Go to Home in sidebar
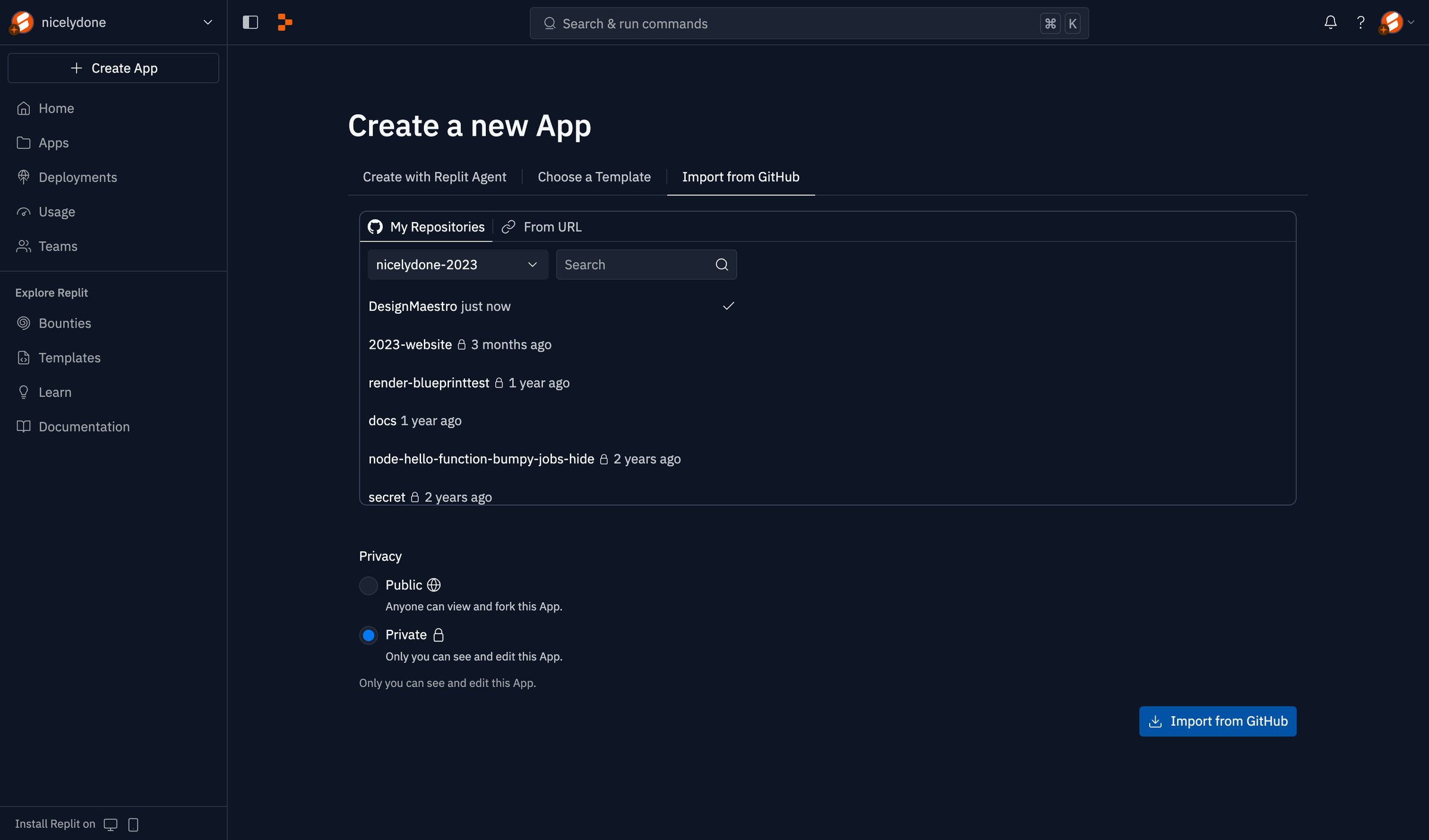The width and height of the screenshot is (1429, 840). [x=113, y=108]
